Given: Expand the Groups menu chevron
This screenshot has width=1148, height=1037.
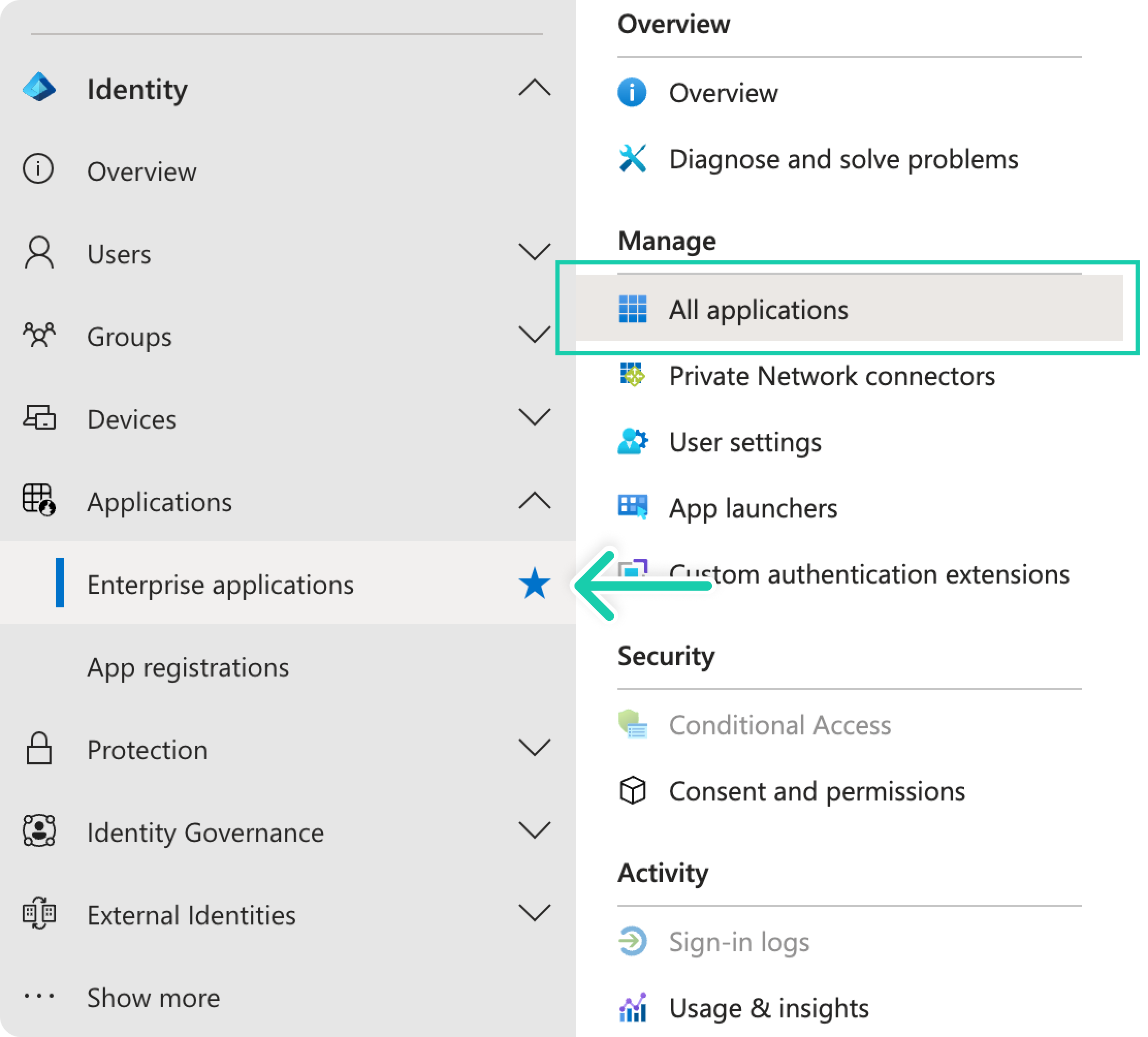Looking at the screenshot, I should (x=534, y=335).
